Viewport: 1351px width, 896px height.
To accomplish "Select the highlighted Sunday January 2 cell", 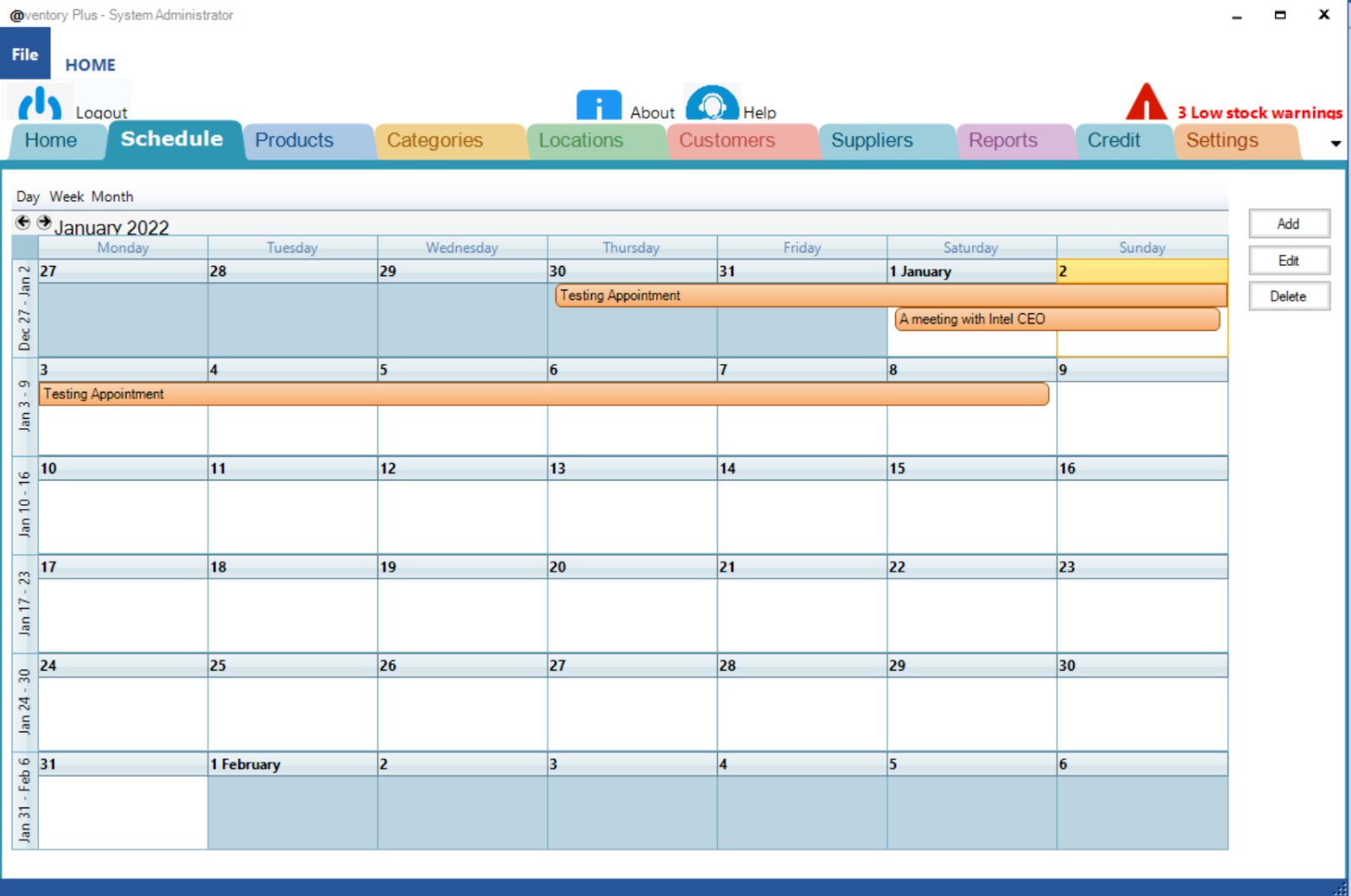I will click(1142, 308).
